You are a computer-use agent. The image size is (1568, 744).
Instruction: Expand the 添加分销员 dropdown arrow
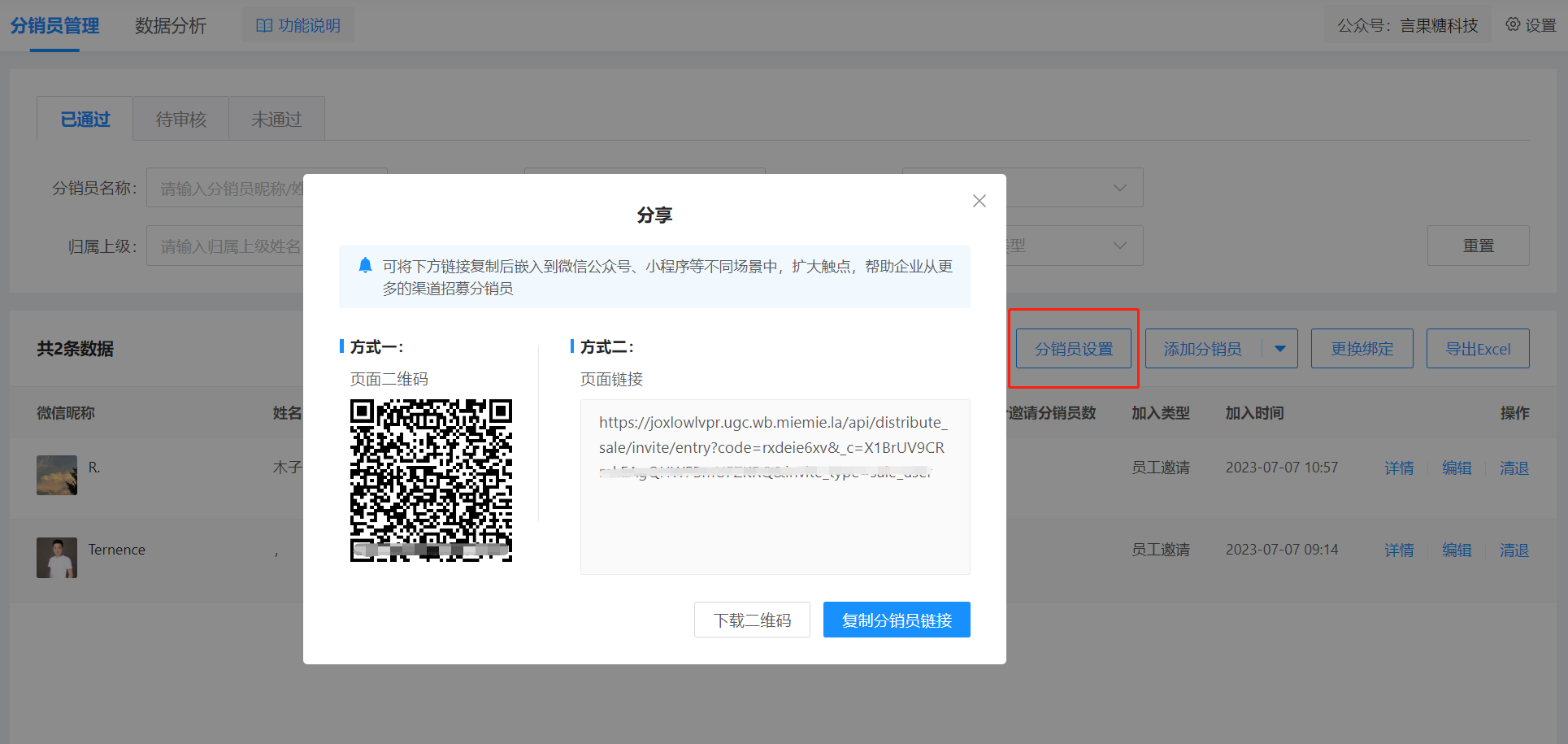(x=1280, y=349)
